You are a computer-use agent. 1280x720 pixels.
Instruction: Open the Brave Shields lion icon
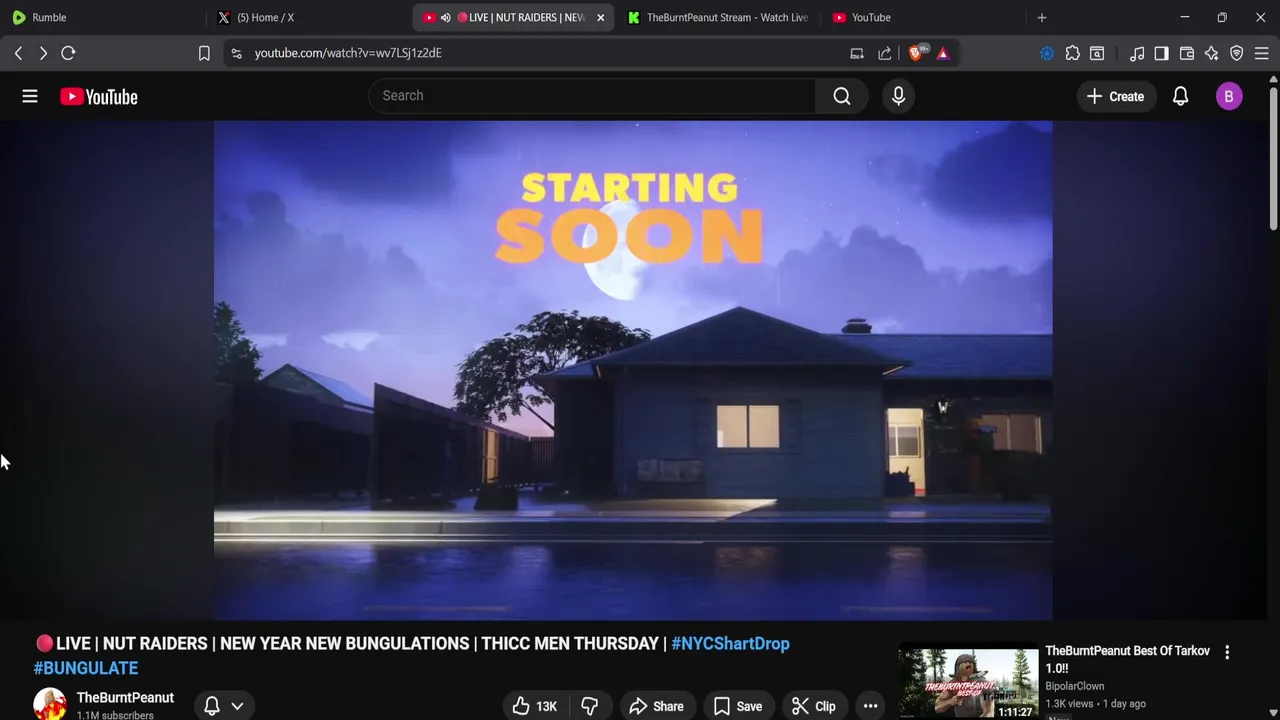pos(916,53)
